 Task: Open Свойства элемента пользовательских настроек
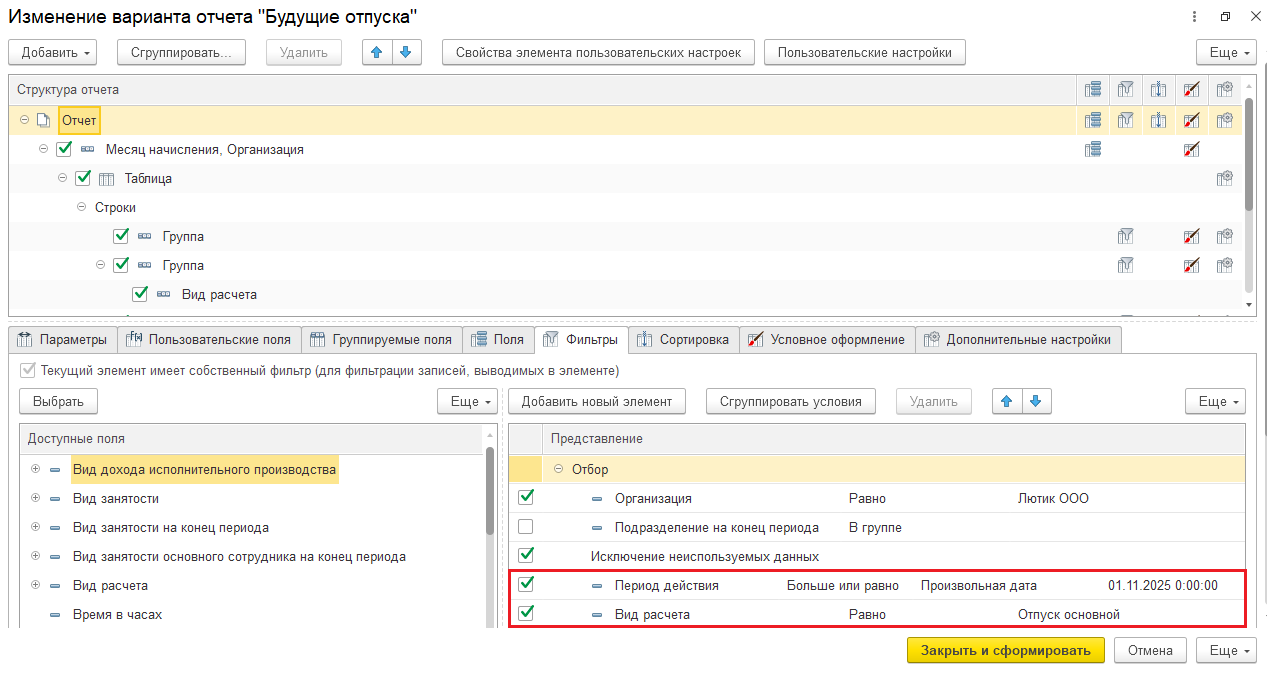click(598, 52)
